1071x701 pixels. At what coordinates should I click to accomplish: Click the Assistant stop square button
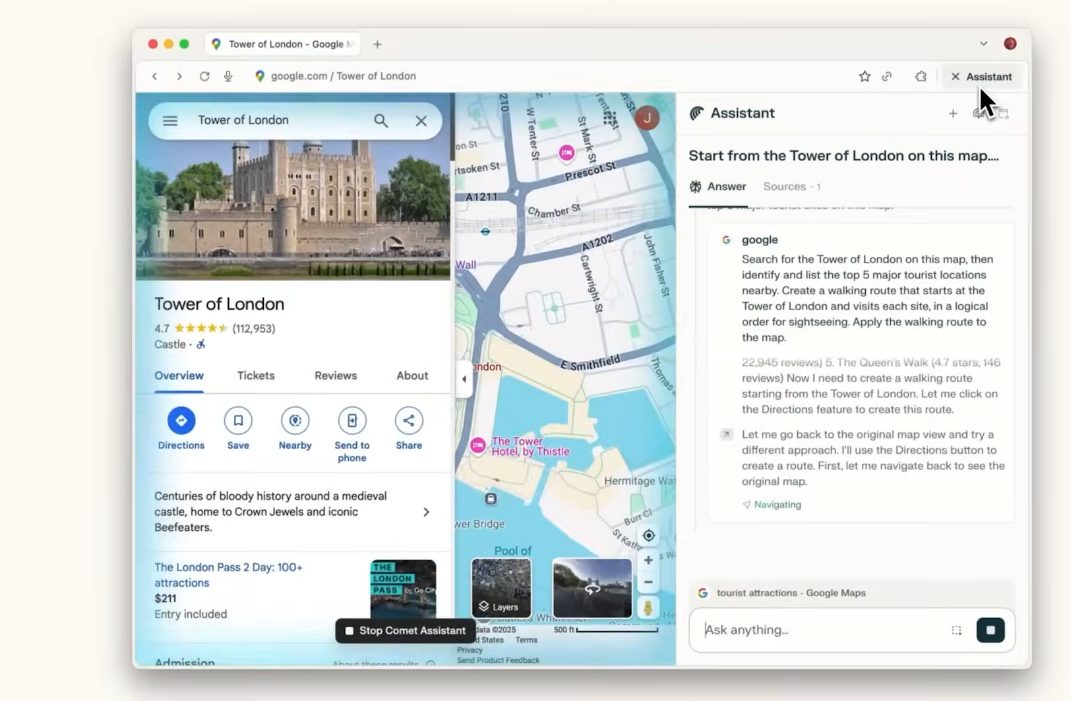point(990,630)
